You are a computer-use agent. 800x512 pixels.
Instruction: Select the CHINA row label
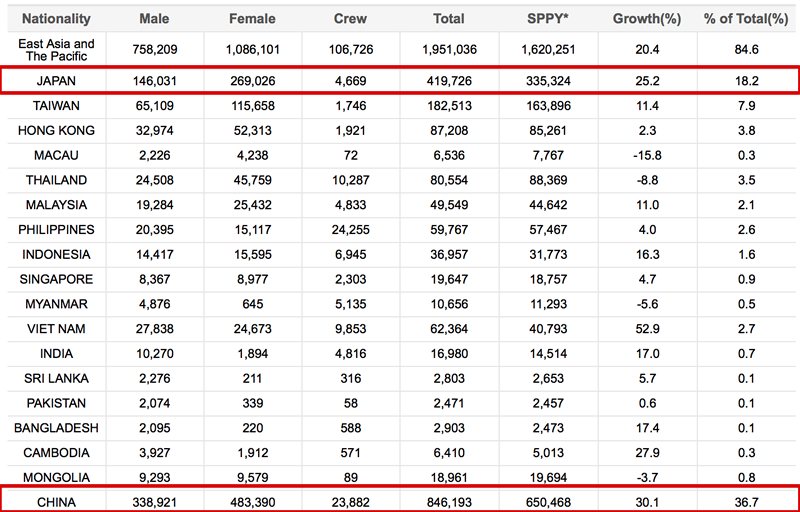pyautogui.click(x=56, y=502)
